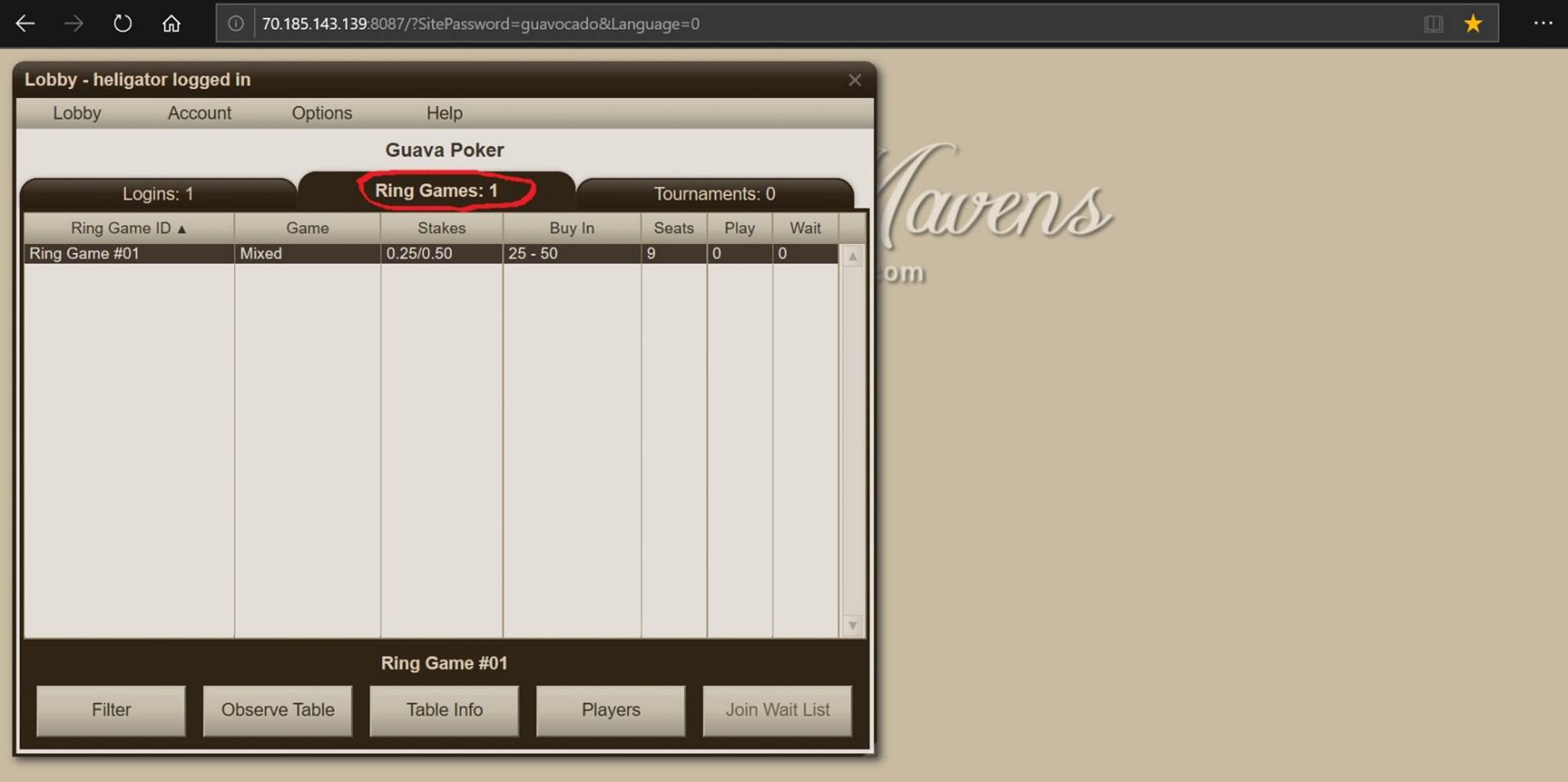Image resolution: width=1568 pixels, height=782 pixels.
Task: Switch to the Tournaments tab
Action: pos(713,193)
